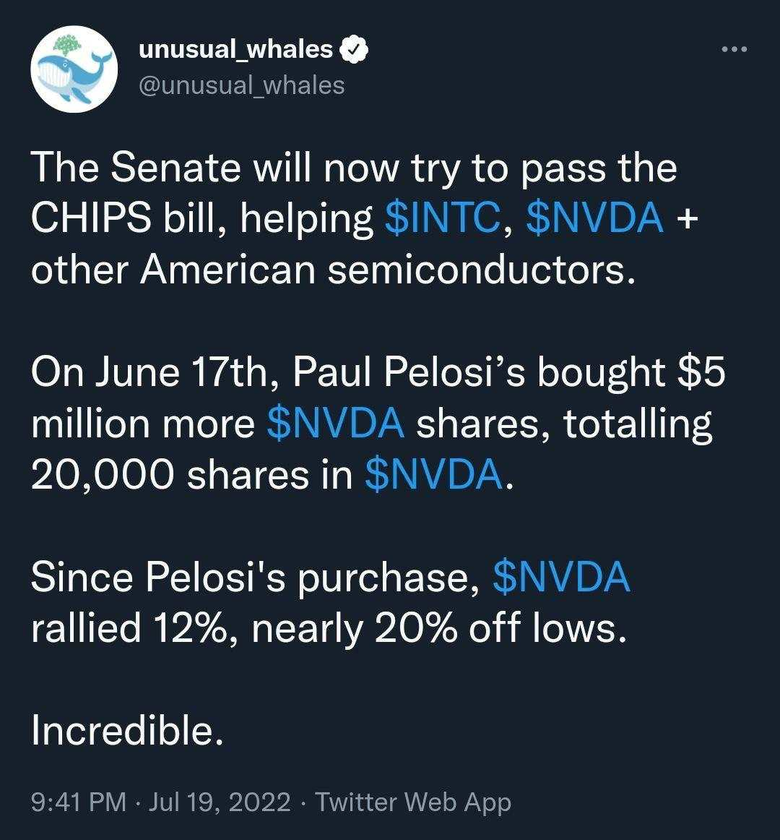Open the $NVDA cashtag beside $INTC
The image size is (780, 840).
point(595,218)
